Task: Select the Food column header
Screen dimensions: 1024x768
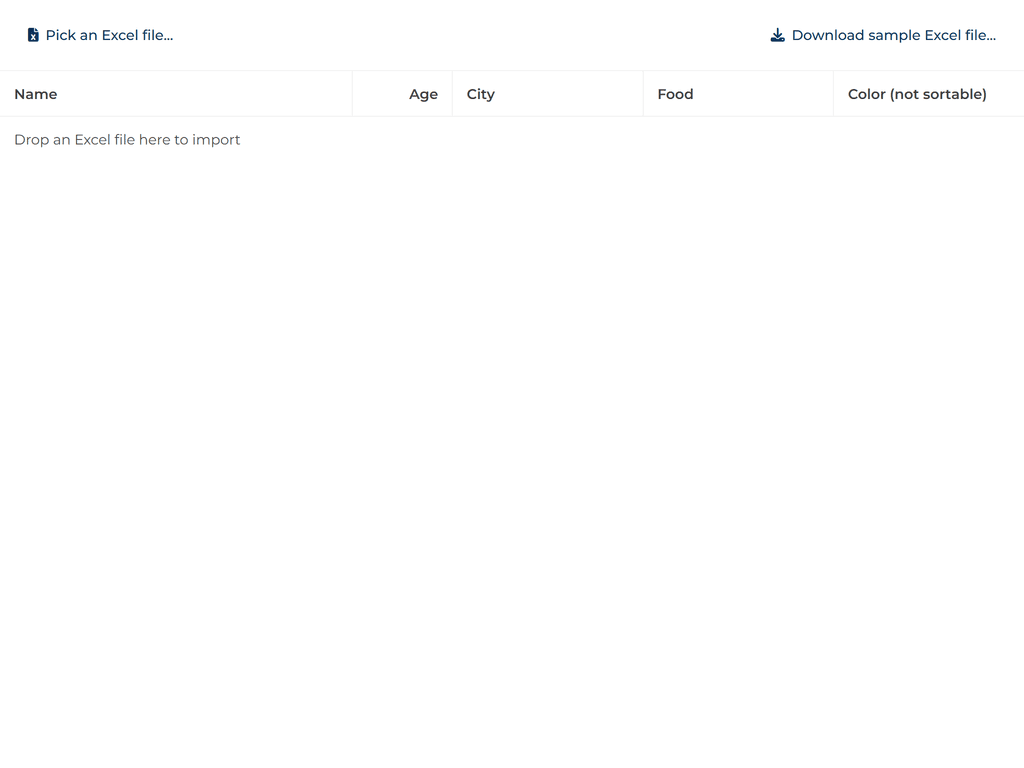Action: click(x=675, y=94)
